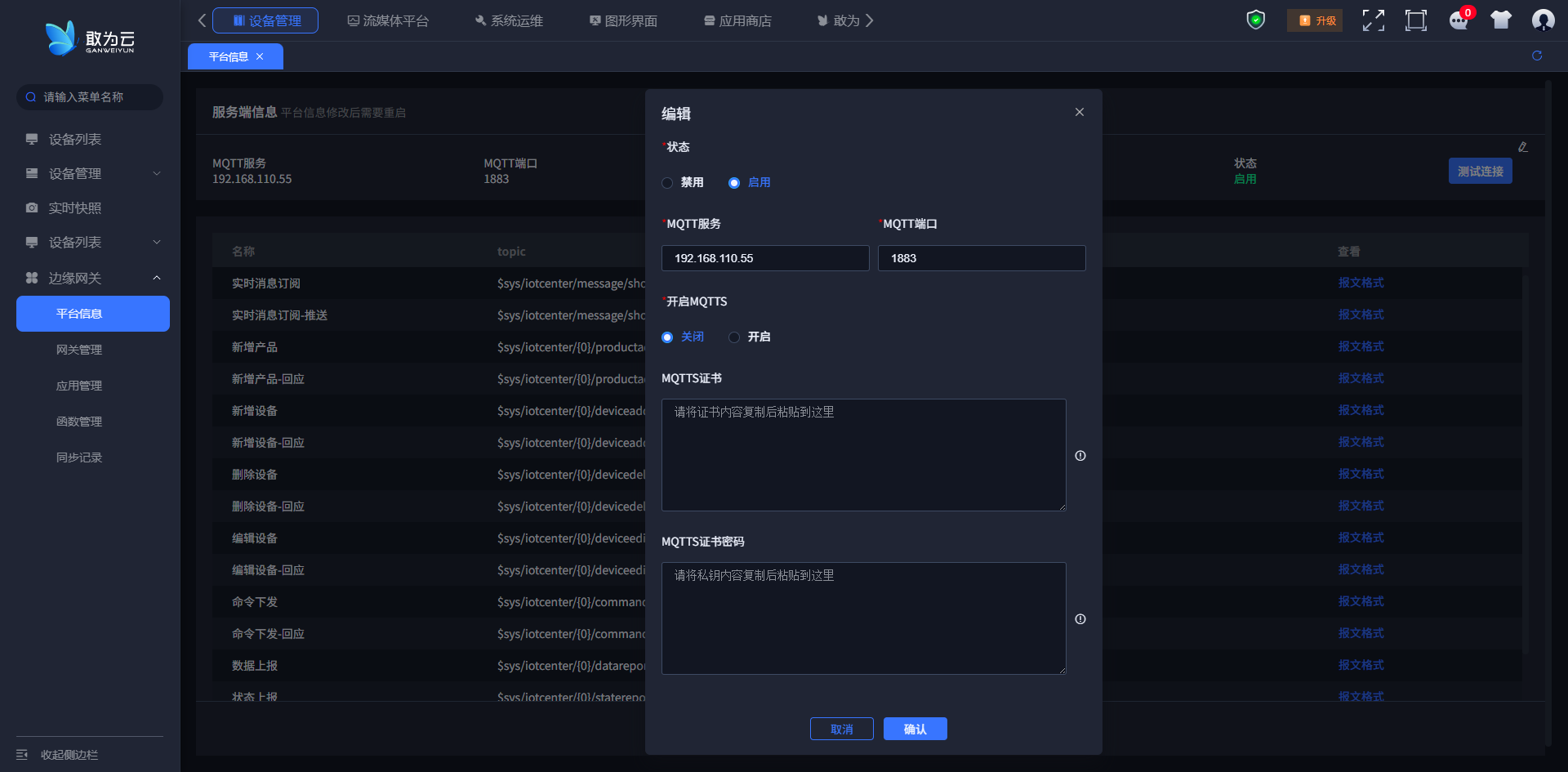Select the 启用 status radio button
Viewport: 1568px width, 772px height.
pos(734,183)
